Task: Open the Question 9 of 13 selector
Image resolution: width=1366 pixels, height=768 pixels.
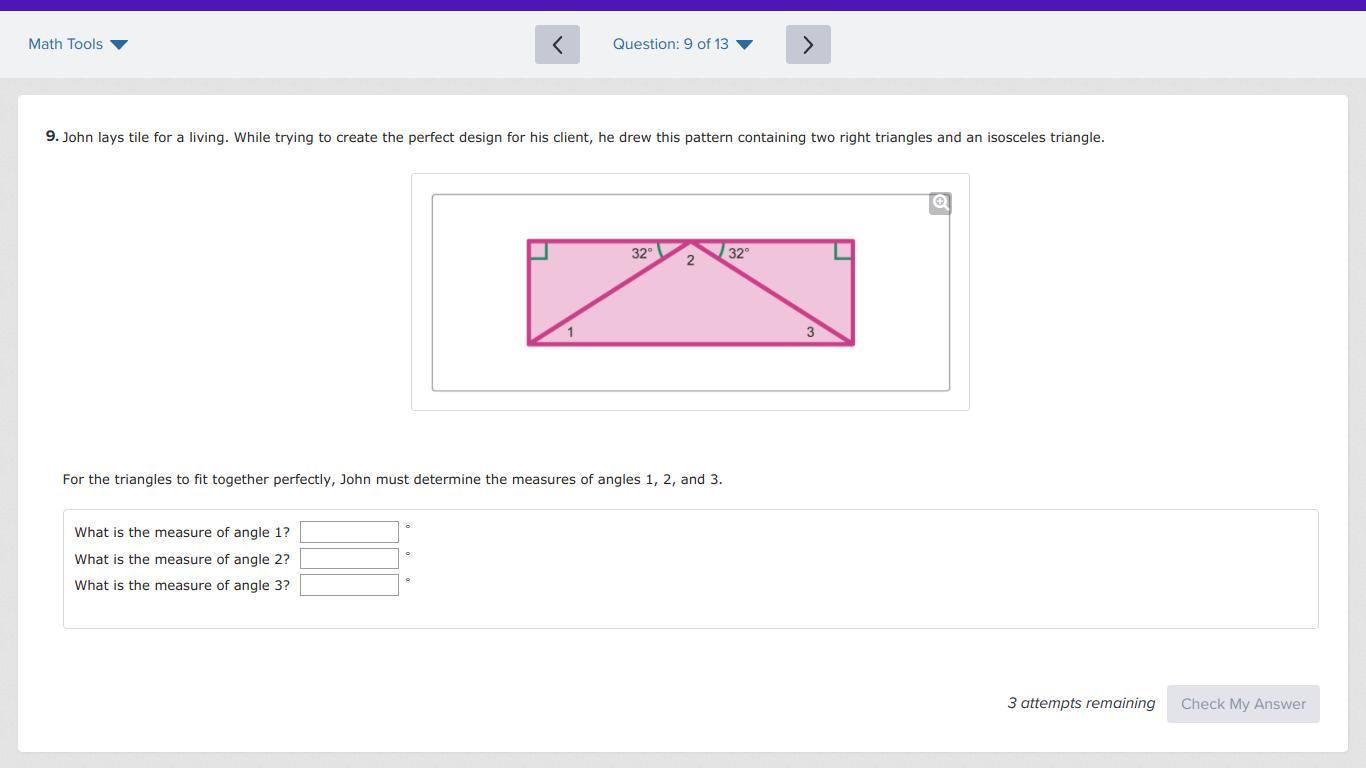Action: tap(671, 44)
